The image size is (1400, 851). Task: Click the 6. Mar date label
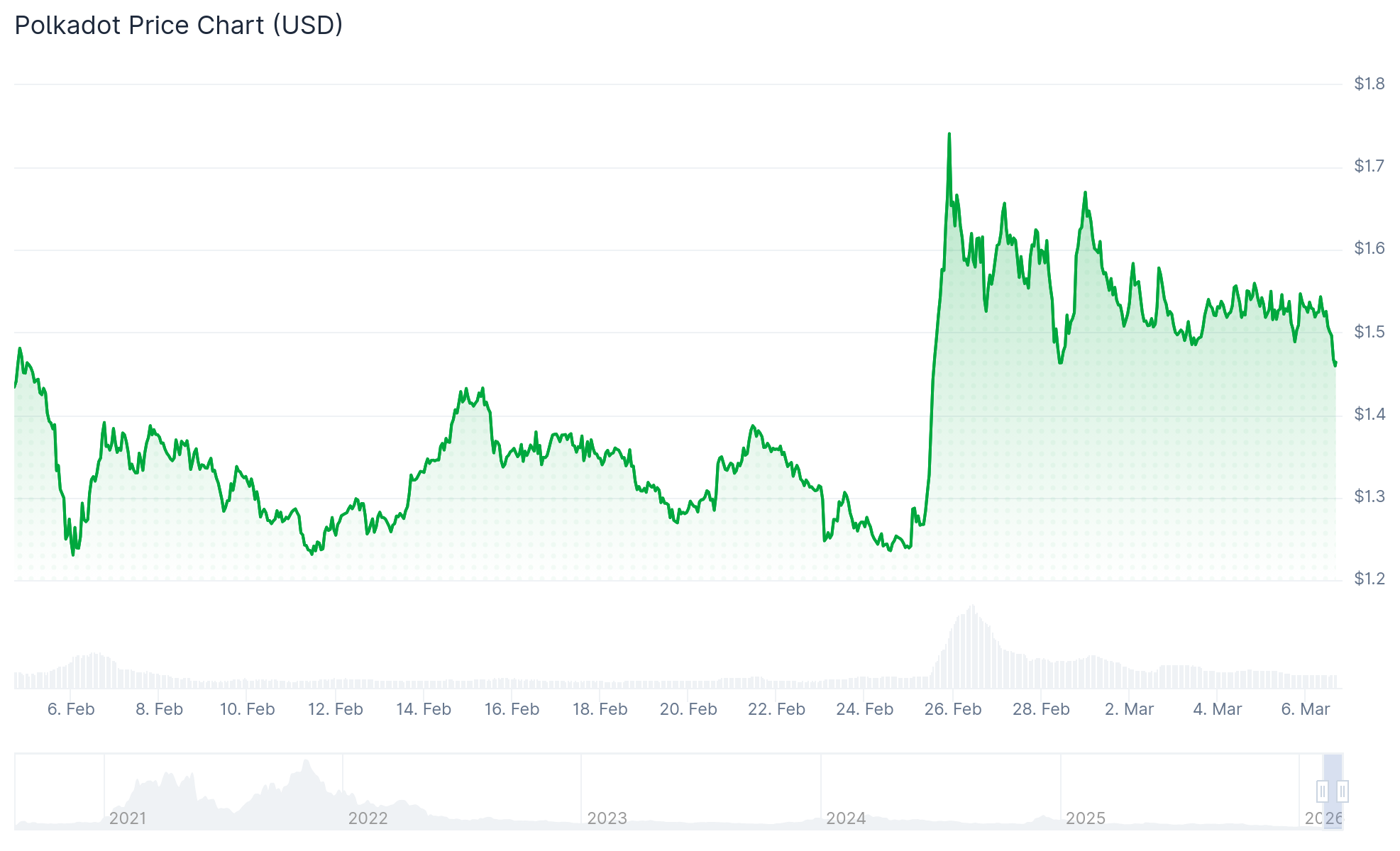tap(1305, 709)
